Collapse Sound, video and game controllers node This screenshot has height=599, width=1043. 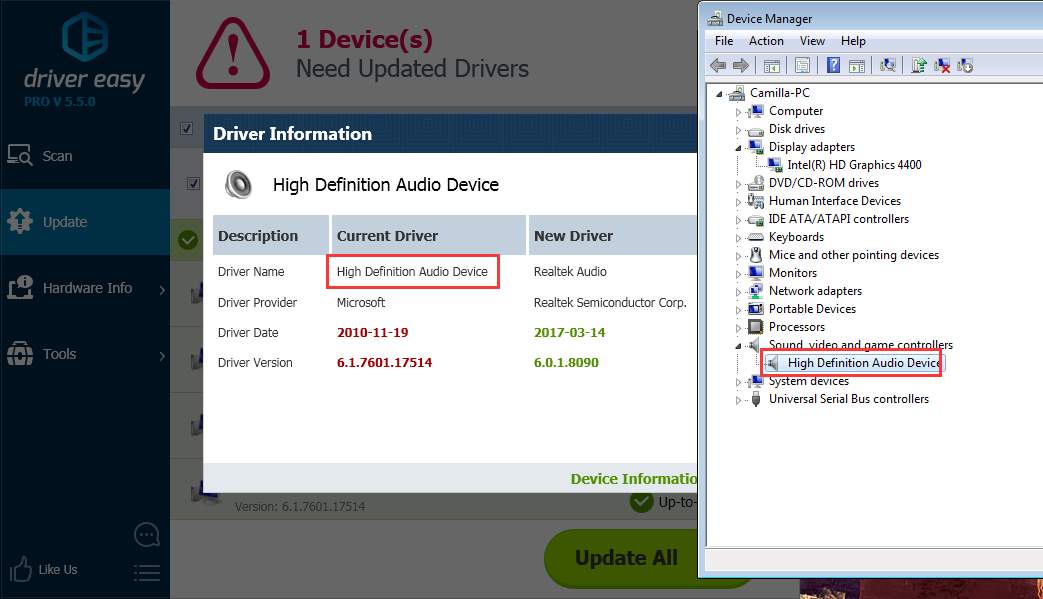738,346
